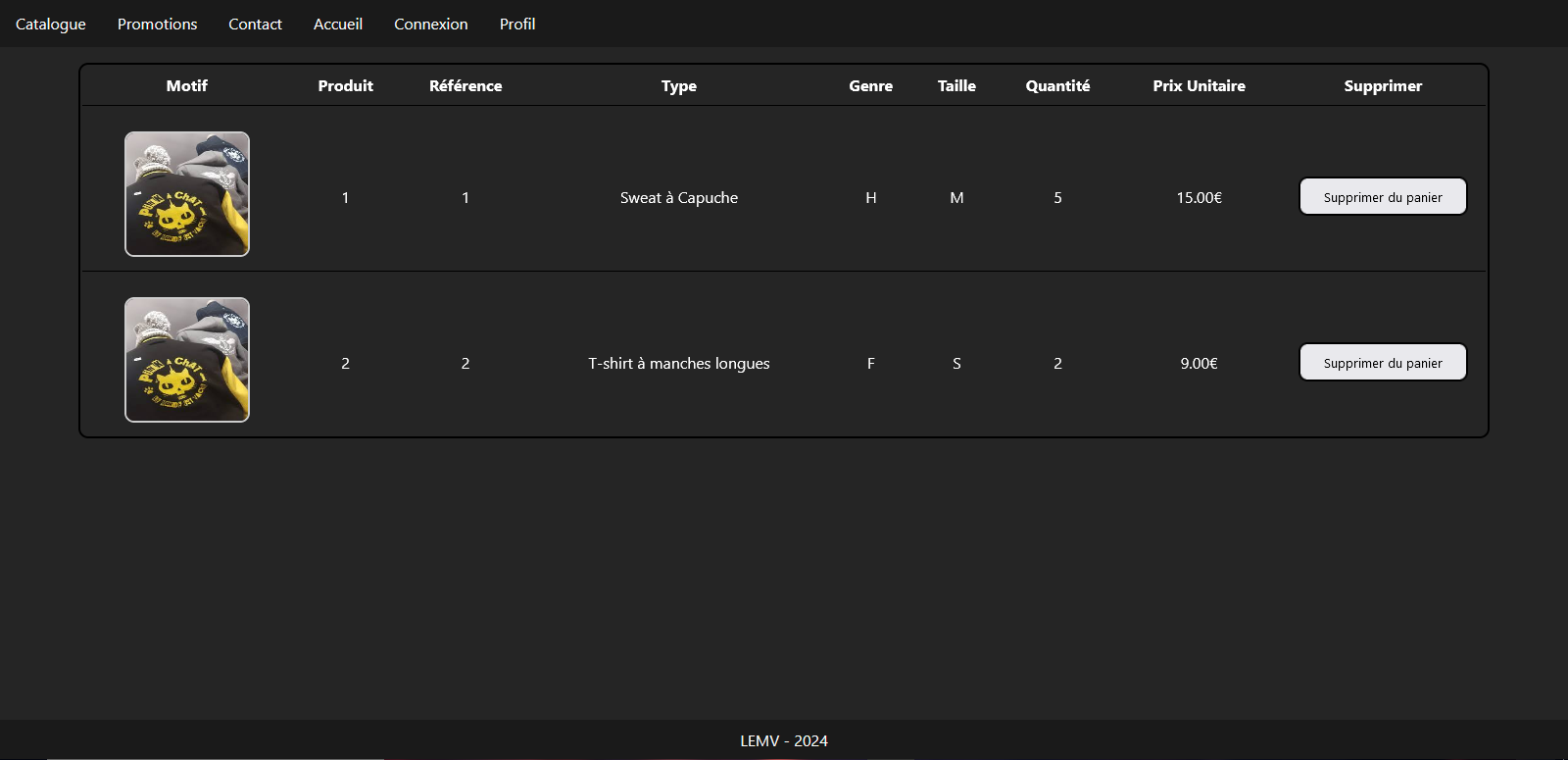Select the T-shirt à manches longues text
The width and height of the screenshot is (1568, 760).
679,364
